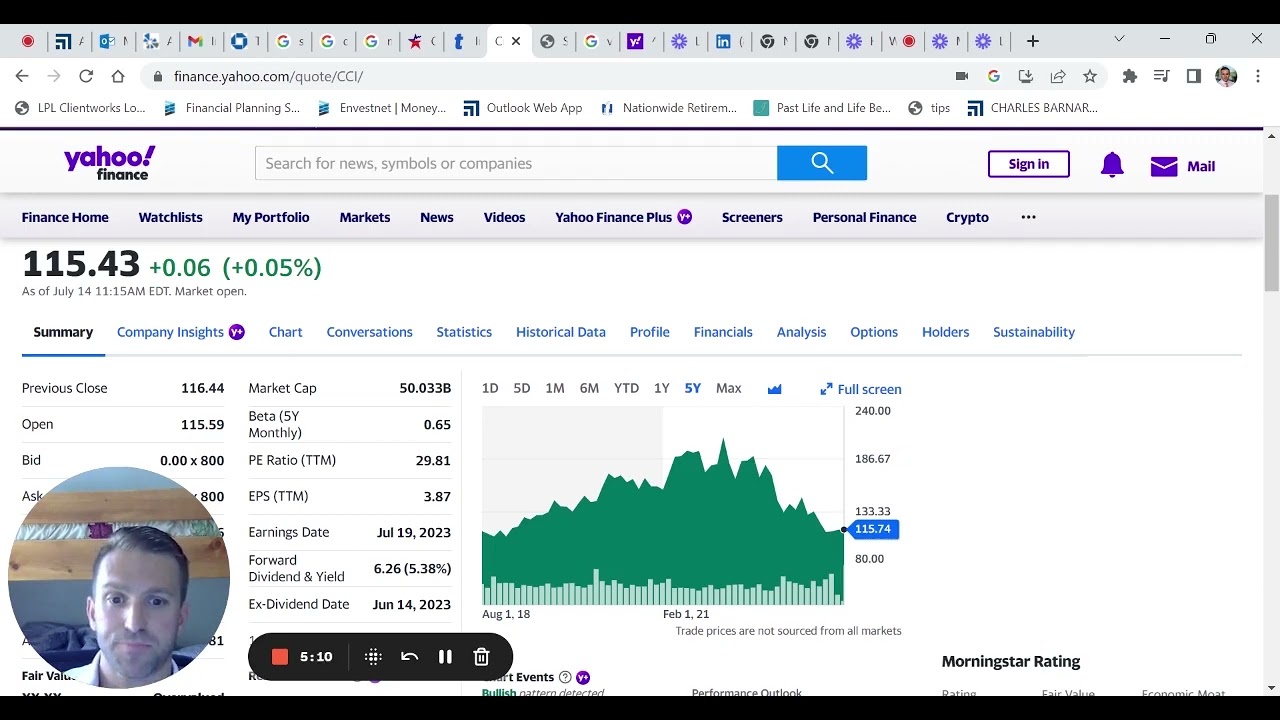Viewport: 1280px width, 720px height.
Task: Open the Conversations tab
Action: [x=369, y=332]
